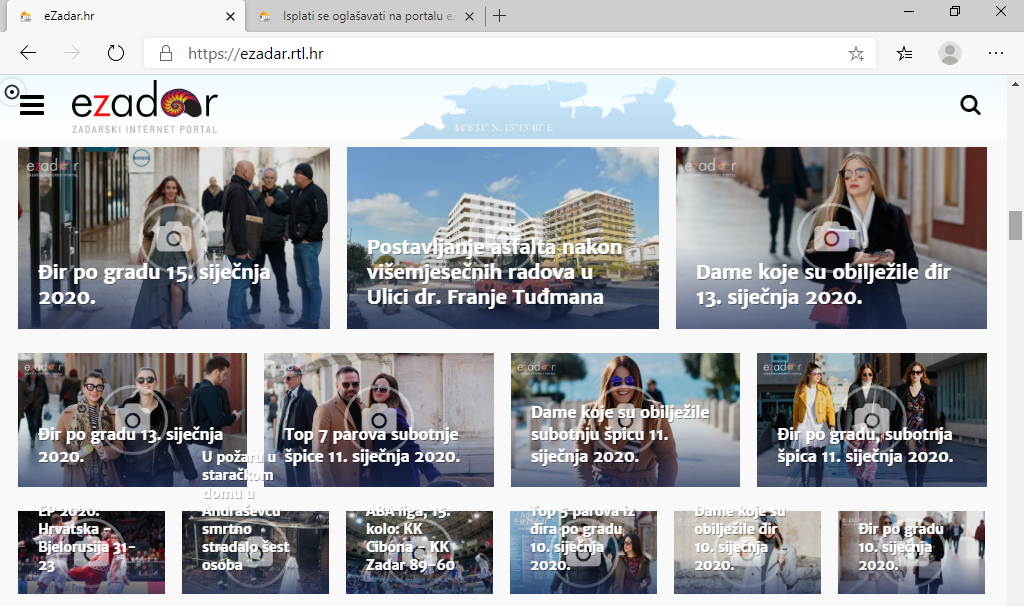The image size is (1026, 606).
Task: Add this page to favorites star
Action: (x=856, y=54)
